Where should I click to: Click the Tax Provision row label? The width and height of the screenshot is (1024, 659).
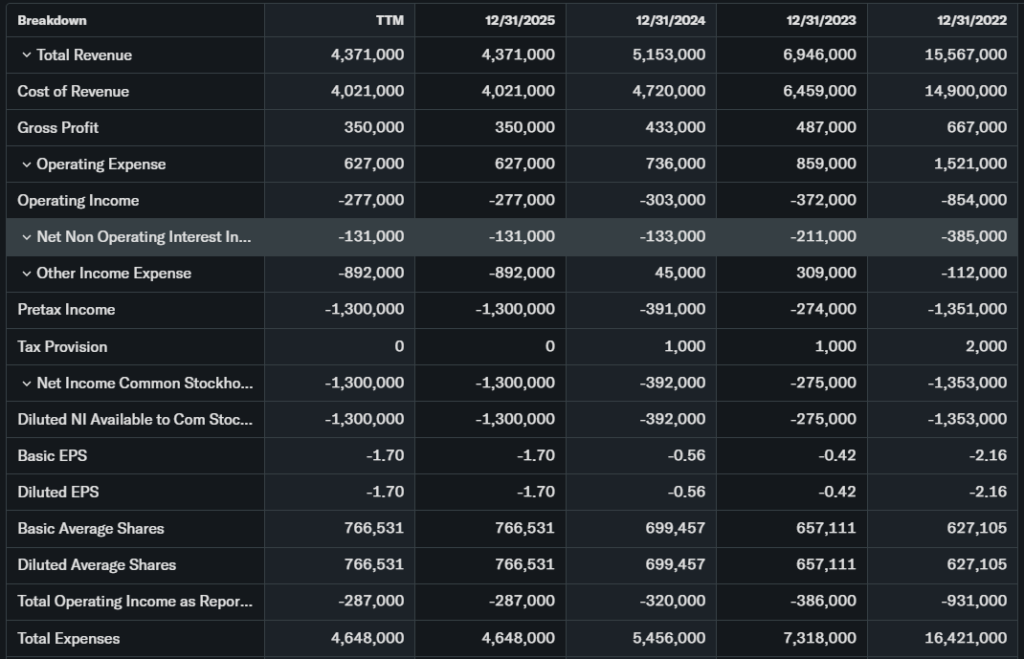62,347
